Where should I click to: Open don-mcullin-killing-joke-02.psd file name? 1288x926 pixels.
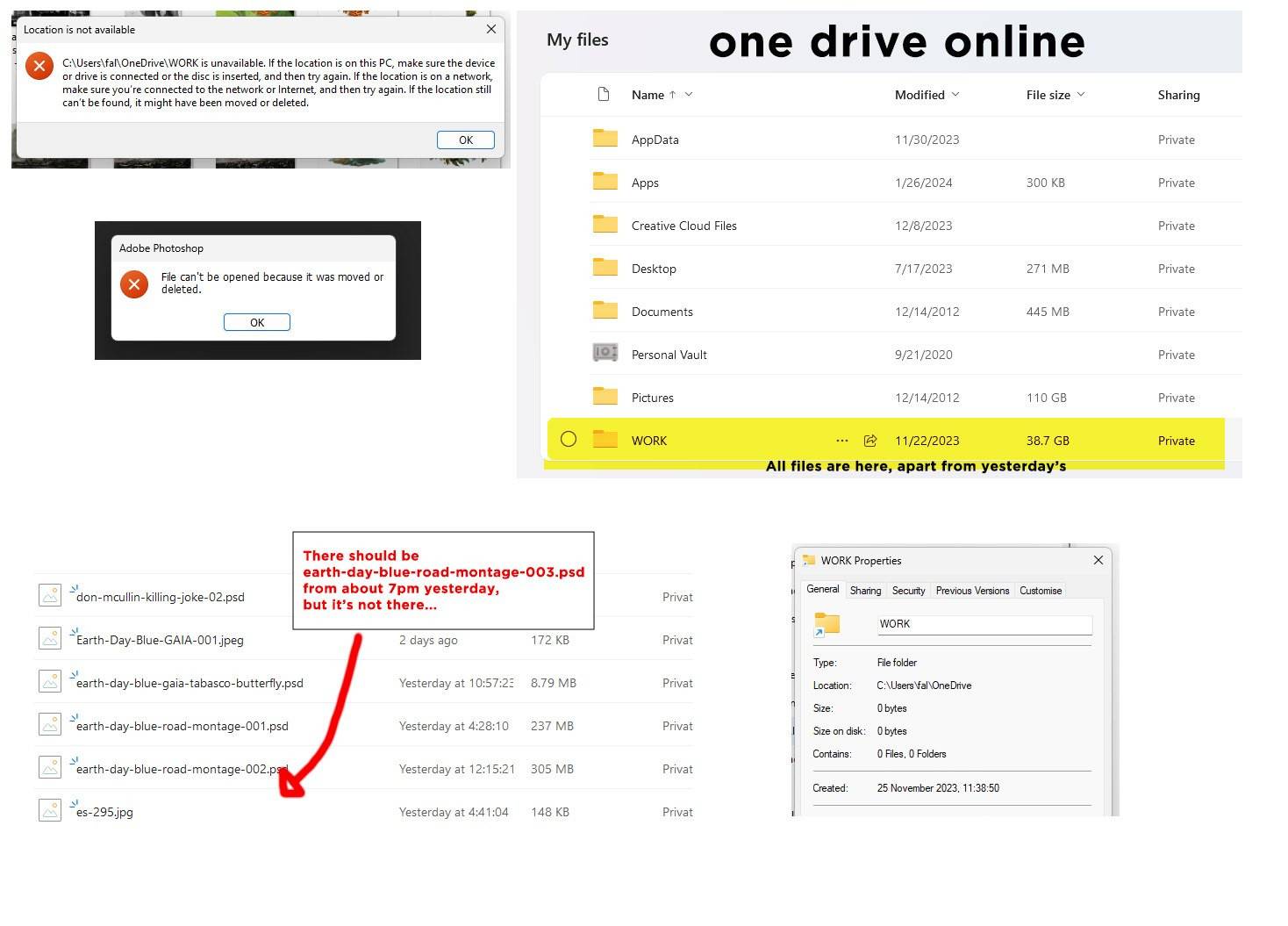(x=161, y=597)
